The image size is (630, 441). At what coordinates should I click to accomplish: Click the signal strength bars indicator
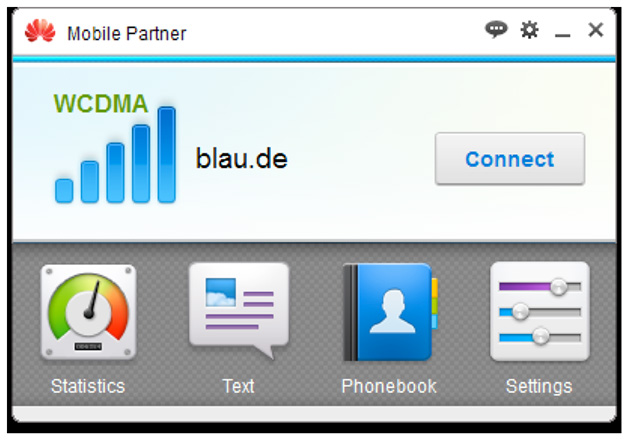point(115,155)
